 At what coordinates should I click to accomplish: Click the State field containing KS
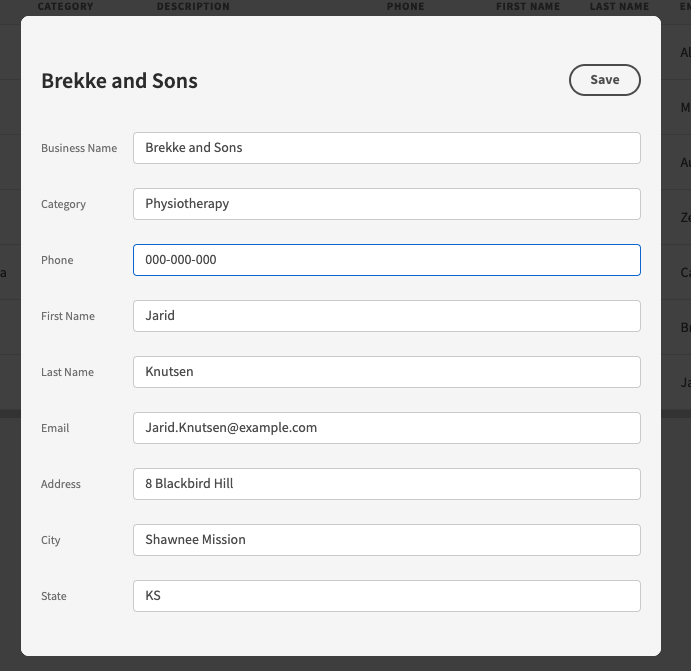click(x=386, y=596)
